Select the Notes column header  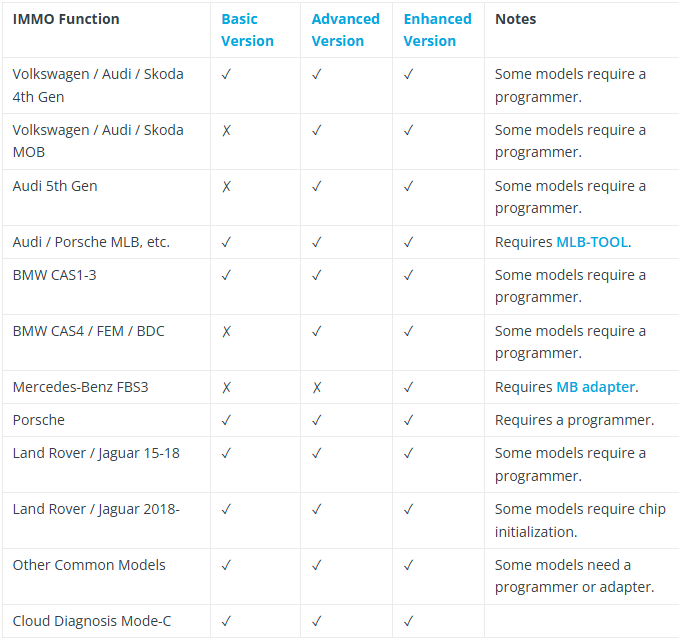tap(515, 19)
